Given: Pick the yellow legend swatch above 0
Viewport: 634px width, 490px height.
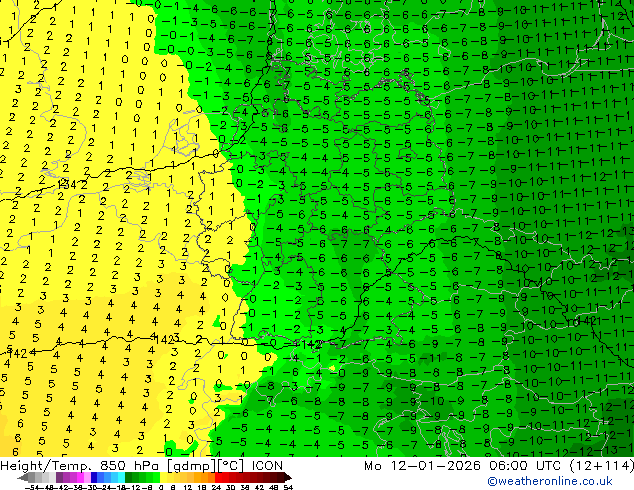Looking at the screenshot, I should 163,478.
